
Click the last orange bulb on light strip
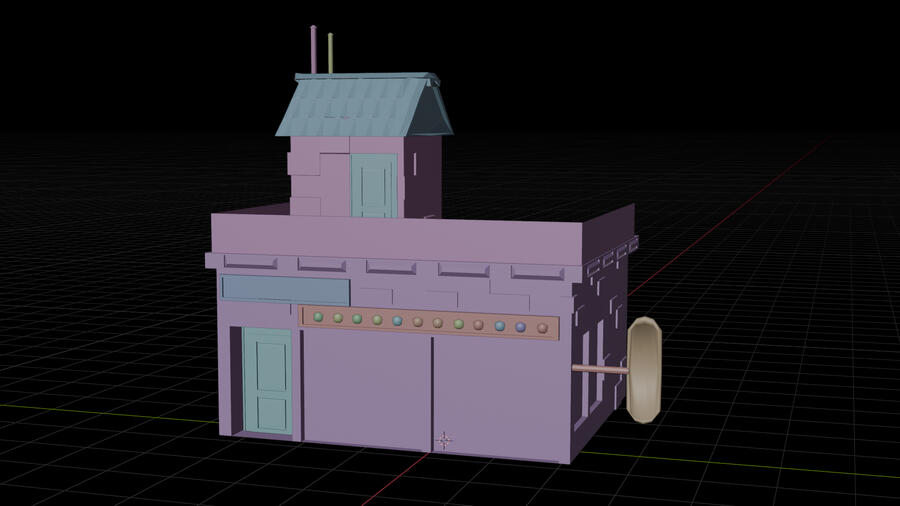tap(542, 327)
